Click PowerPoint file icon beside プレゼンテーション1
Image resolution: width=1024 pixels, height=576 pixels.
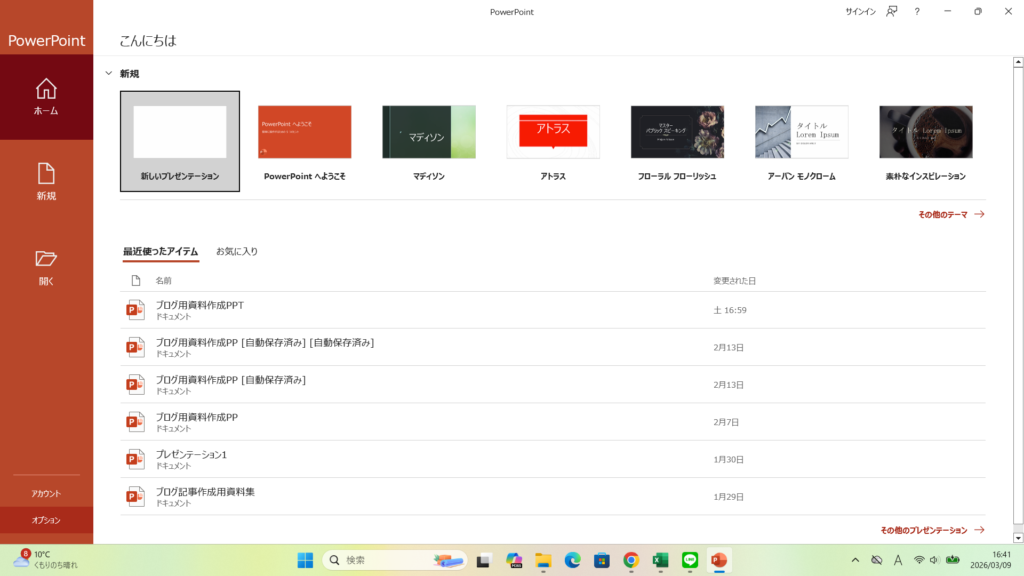pos(135,459)
